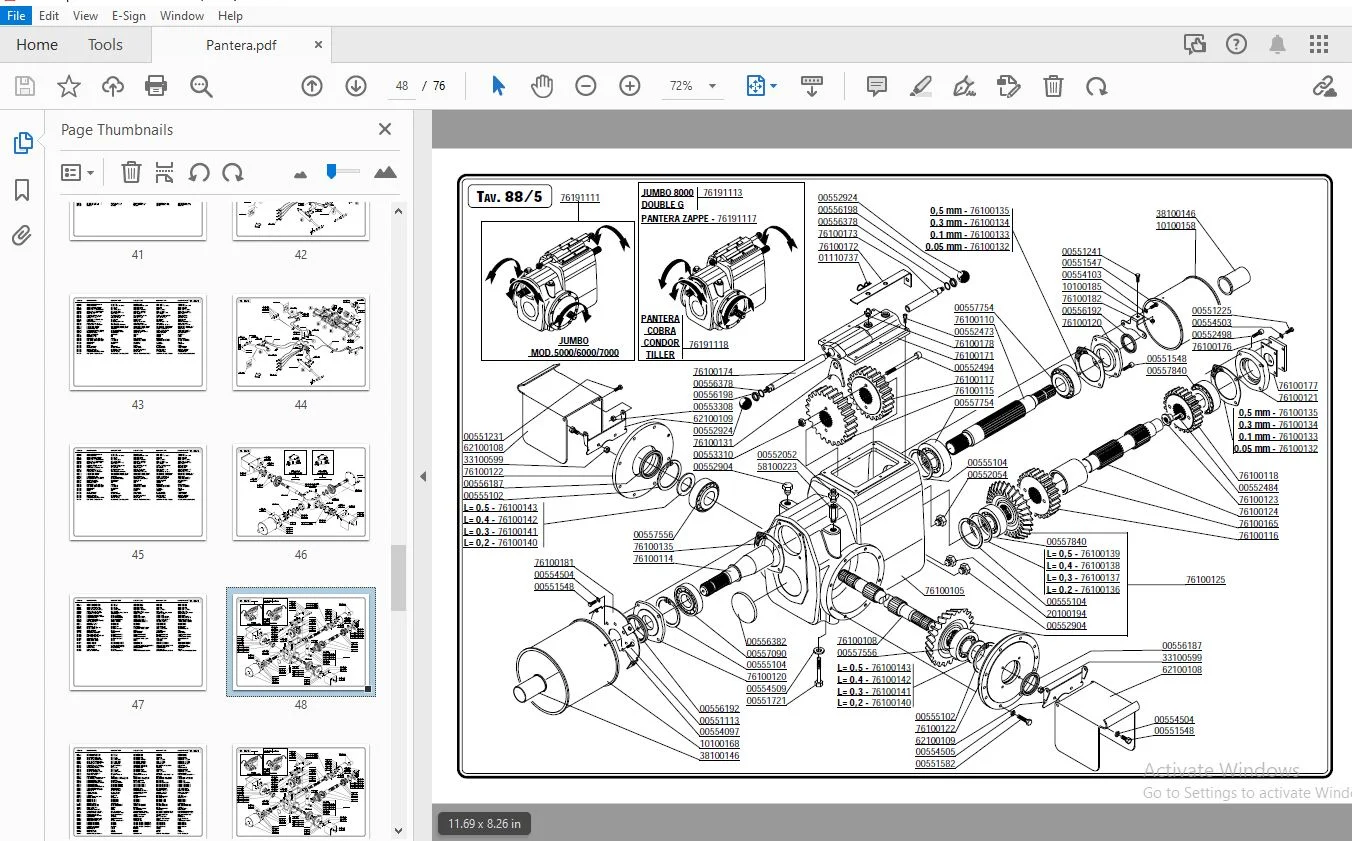
Task: Switch to the Tools tab
Action: tap(105, 44)
